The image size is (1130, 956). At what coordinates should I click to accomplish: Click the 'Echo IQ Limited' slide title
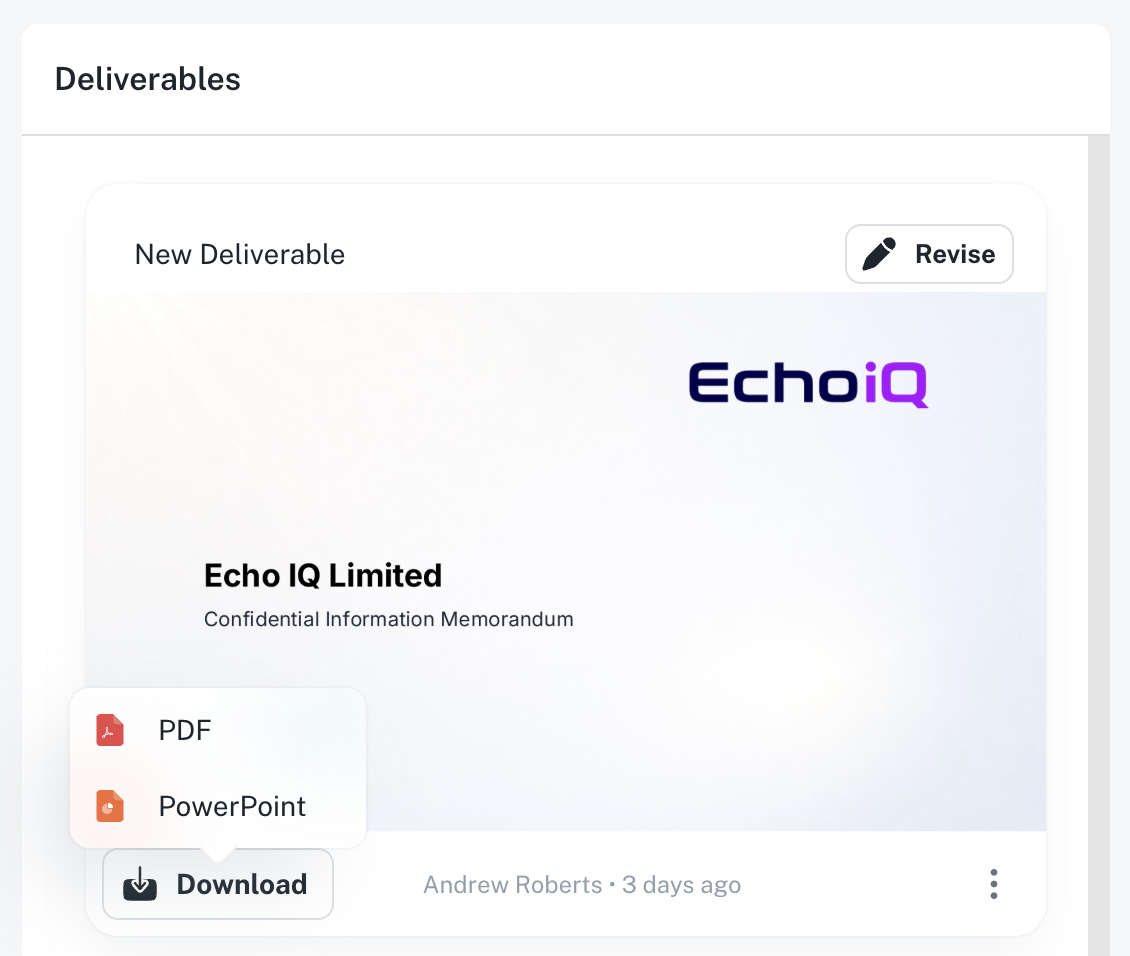click(x=323, y=575)
